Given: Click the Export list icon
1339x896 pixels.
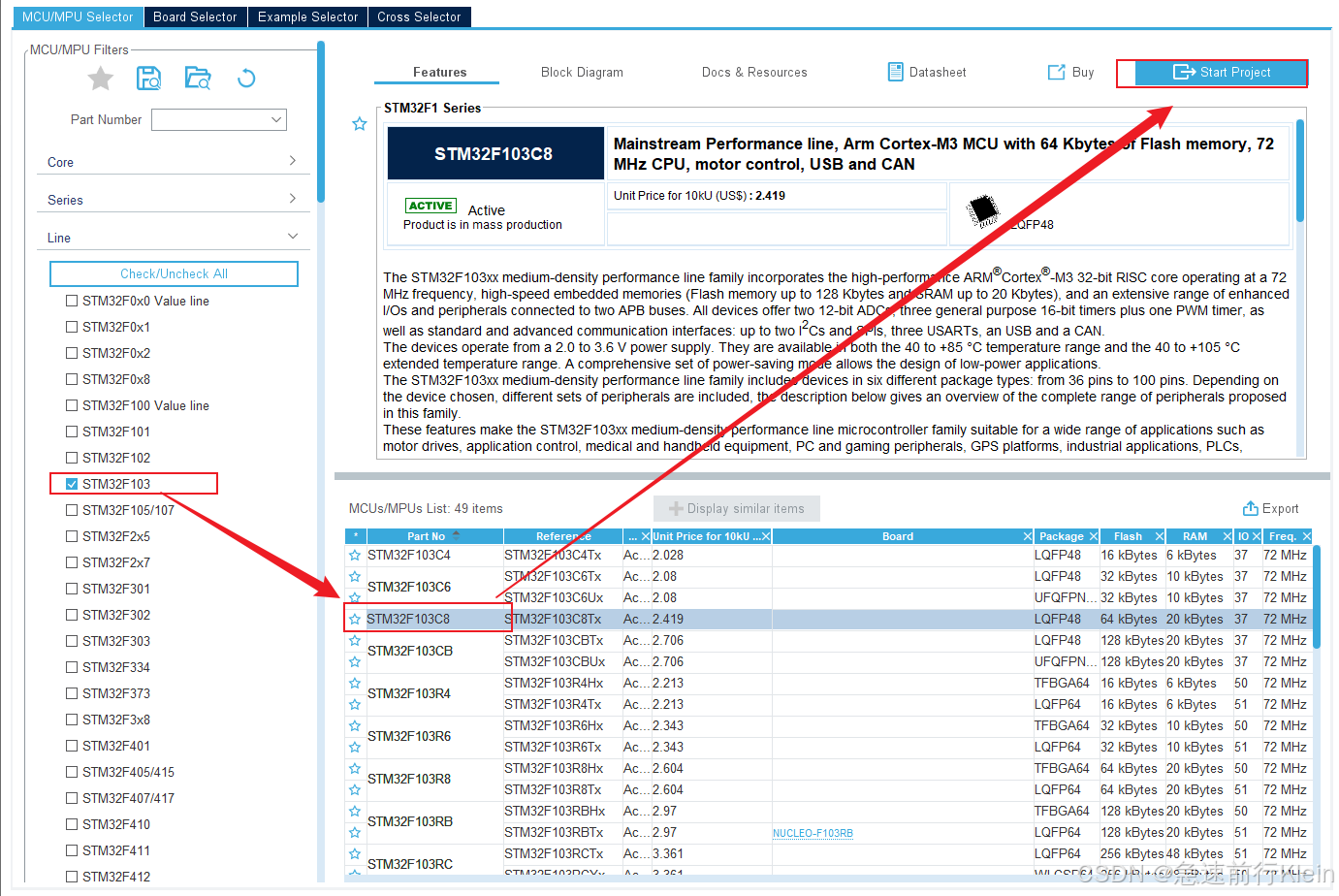Looking at the screenshot, I should click(x=1251, y=508).
